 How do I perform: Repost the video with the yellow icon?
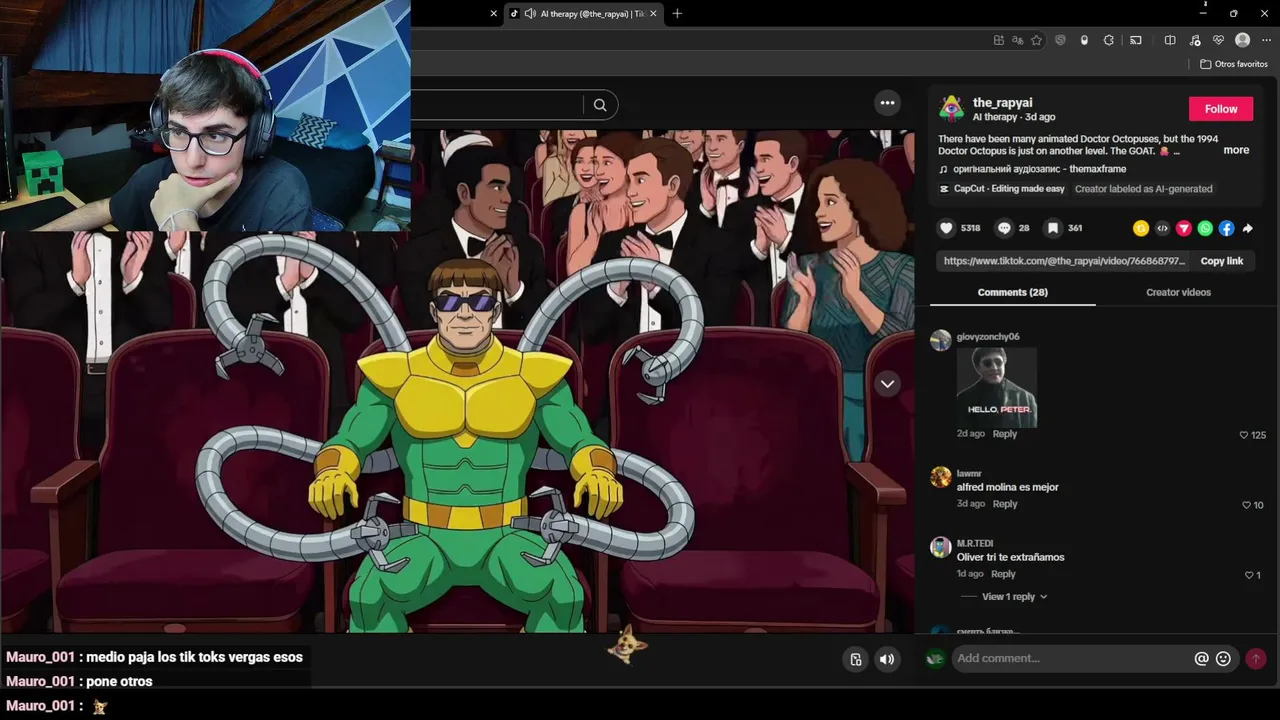coord(1140,228)
